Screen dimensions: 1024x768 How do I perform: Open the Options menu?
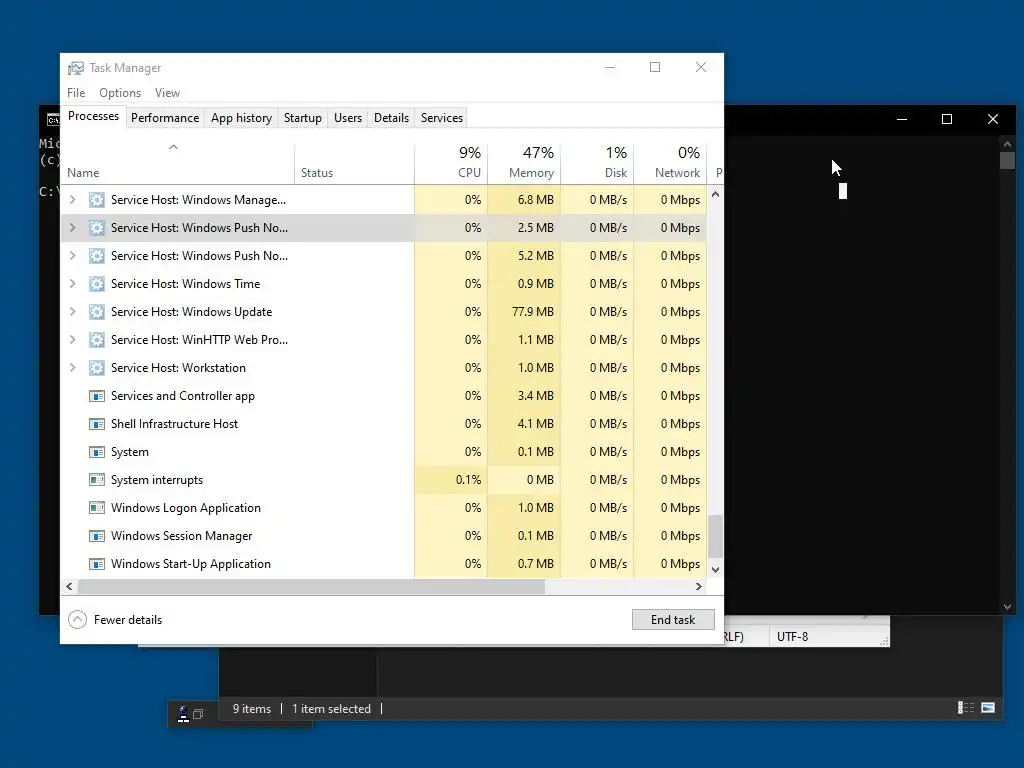[x=120, y=93]
